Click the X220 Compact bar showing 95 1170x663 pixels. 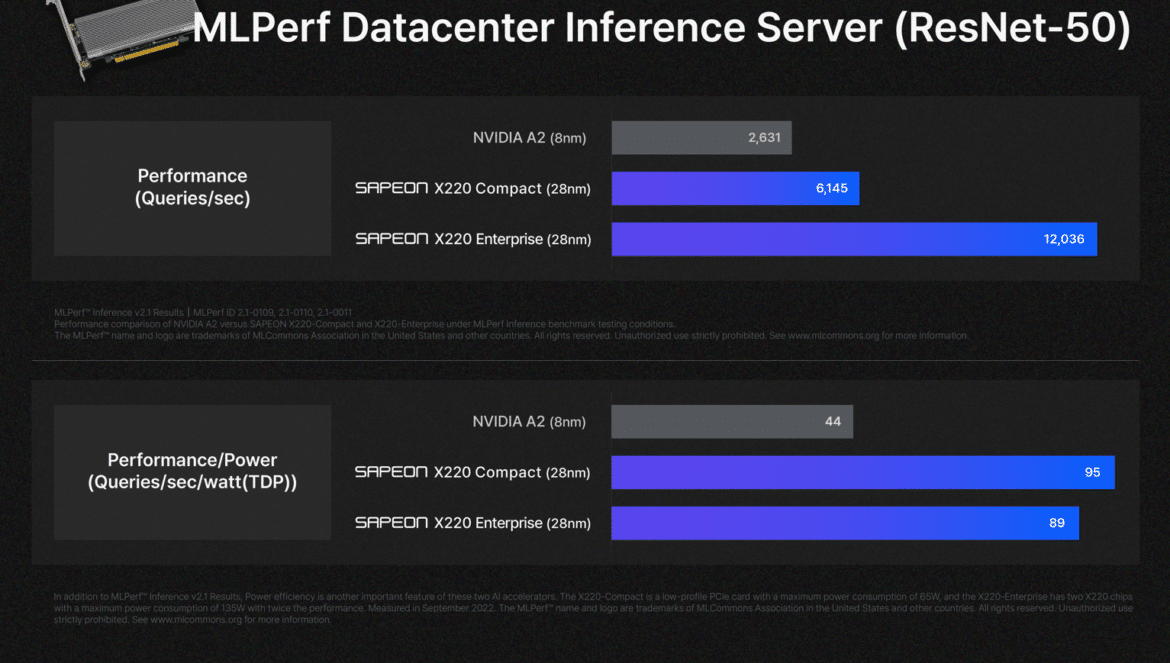863,473
